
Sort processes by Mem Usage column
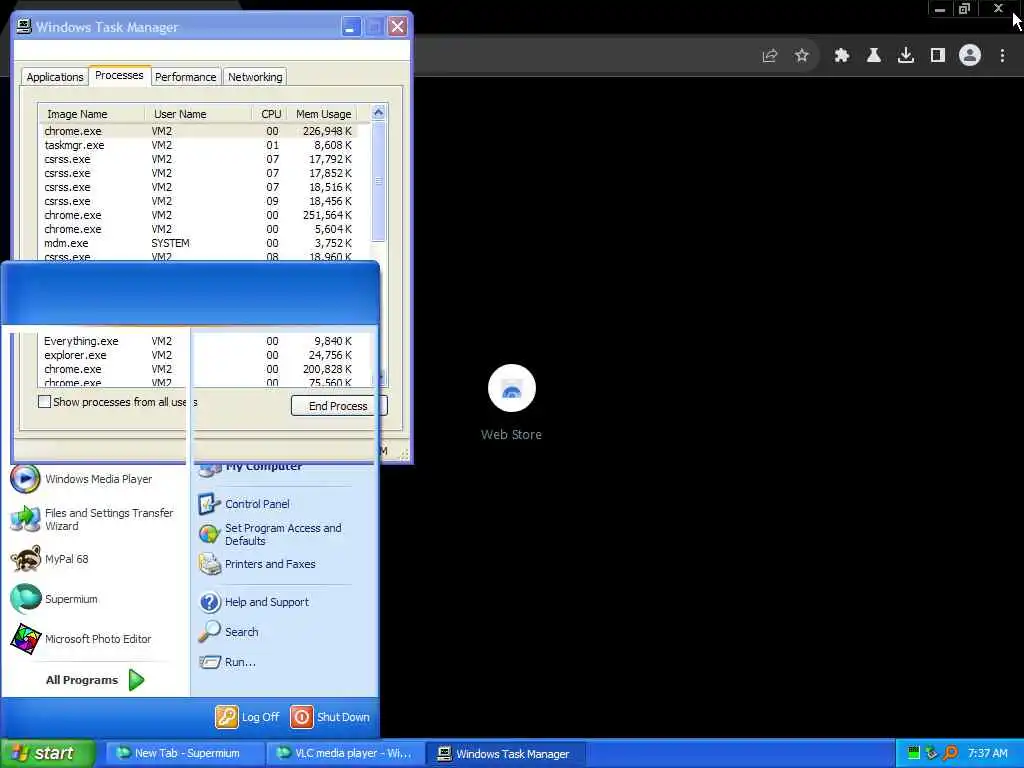click(323, 114)
